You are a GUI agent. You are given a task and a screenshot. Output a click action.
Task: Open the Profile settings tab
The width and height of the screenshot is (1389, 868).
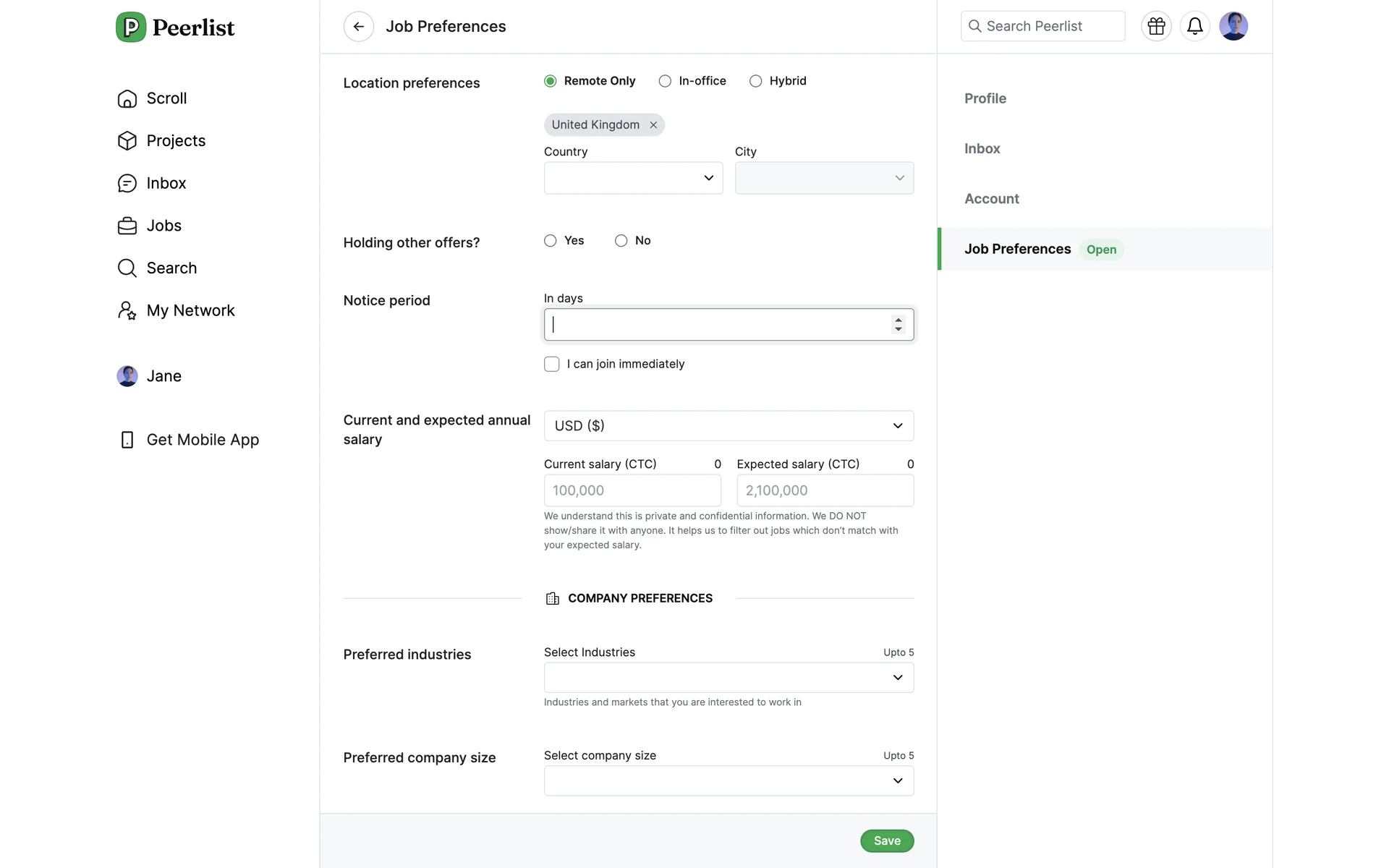(x=985, y=98)
